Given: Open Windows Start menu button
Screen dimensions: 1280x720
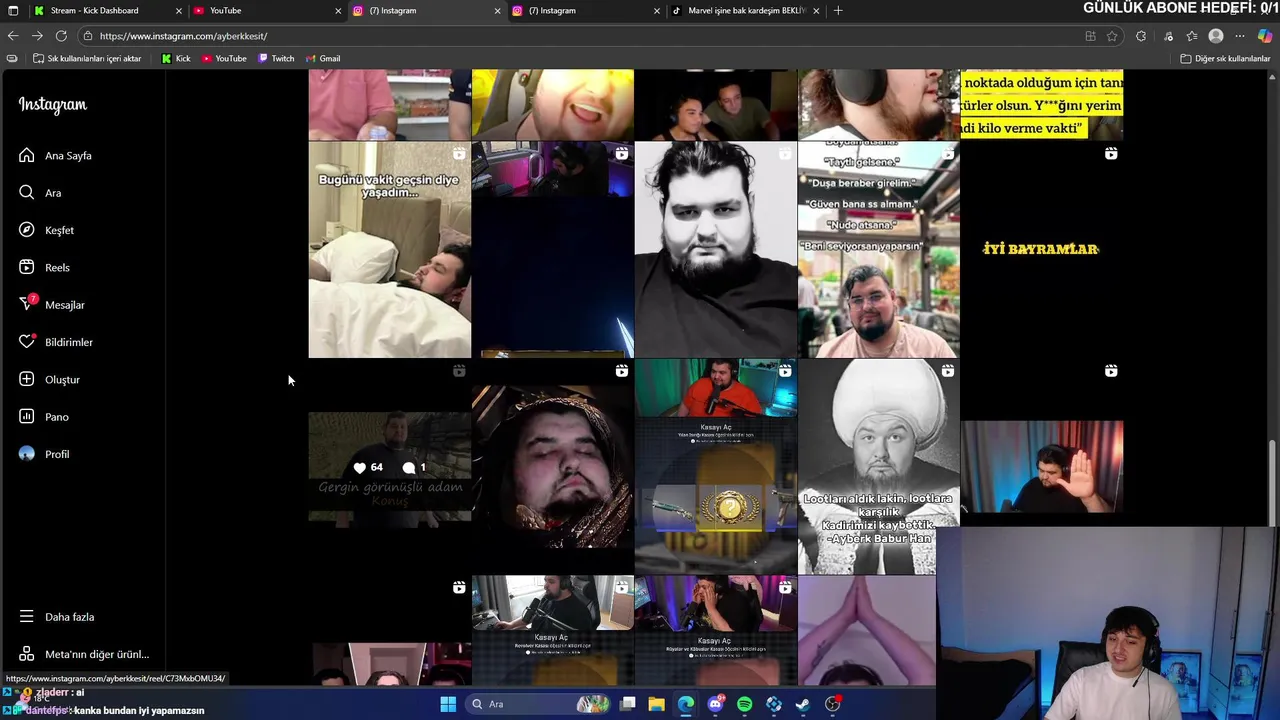Looking at the screenshot, I should pos(448,704).
